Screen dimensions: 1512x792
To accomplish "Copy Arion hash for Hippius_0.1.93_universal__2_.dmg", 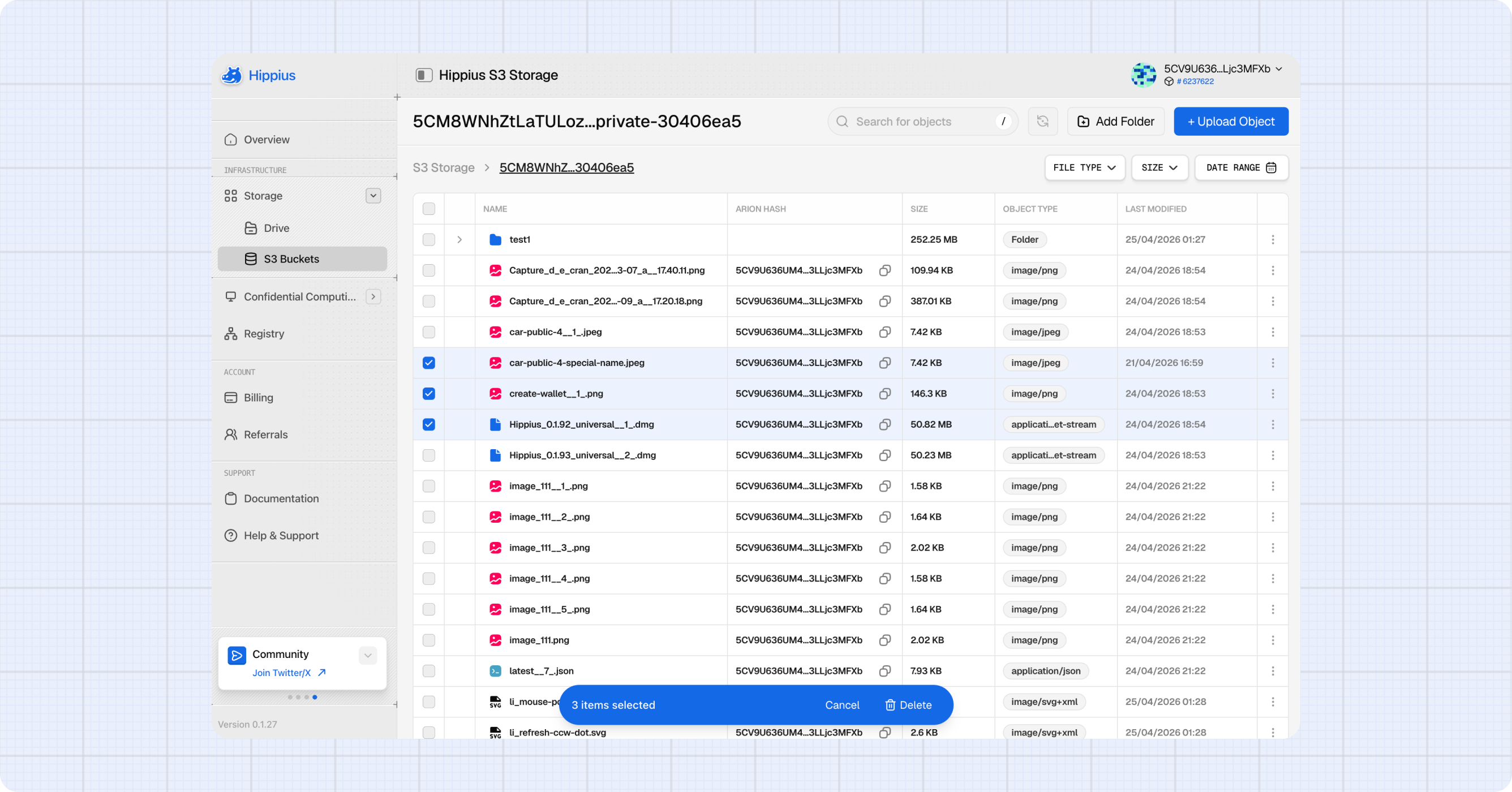I will 884,455.
